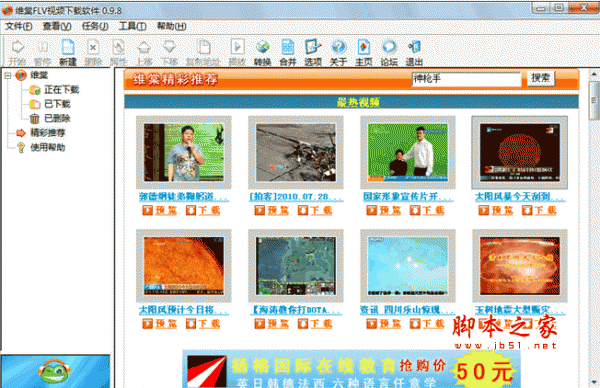Collapse the 维棠 tree root node
The width and height of the screenshot is (600, 388).
[x=8, y=76]
